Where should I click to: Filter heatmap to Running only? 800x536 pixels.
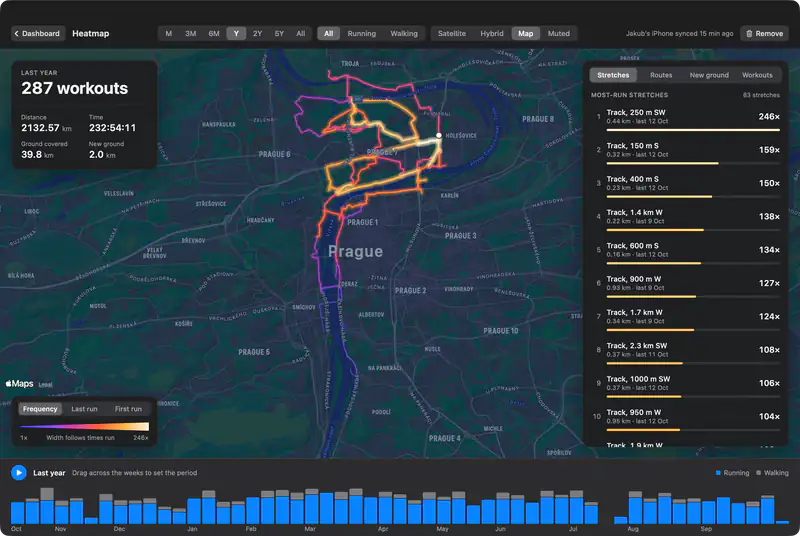[x=362, y=34]
